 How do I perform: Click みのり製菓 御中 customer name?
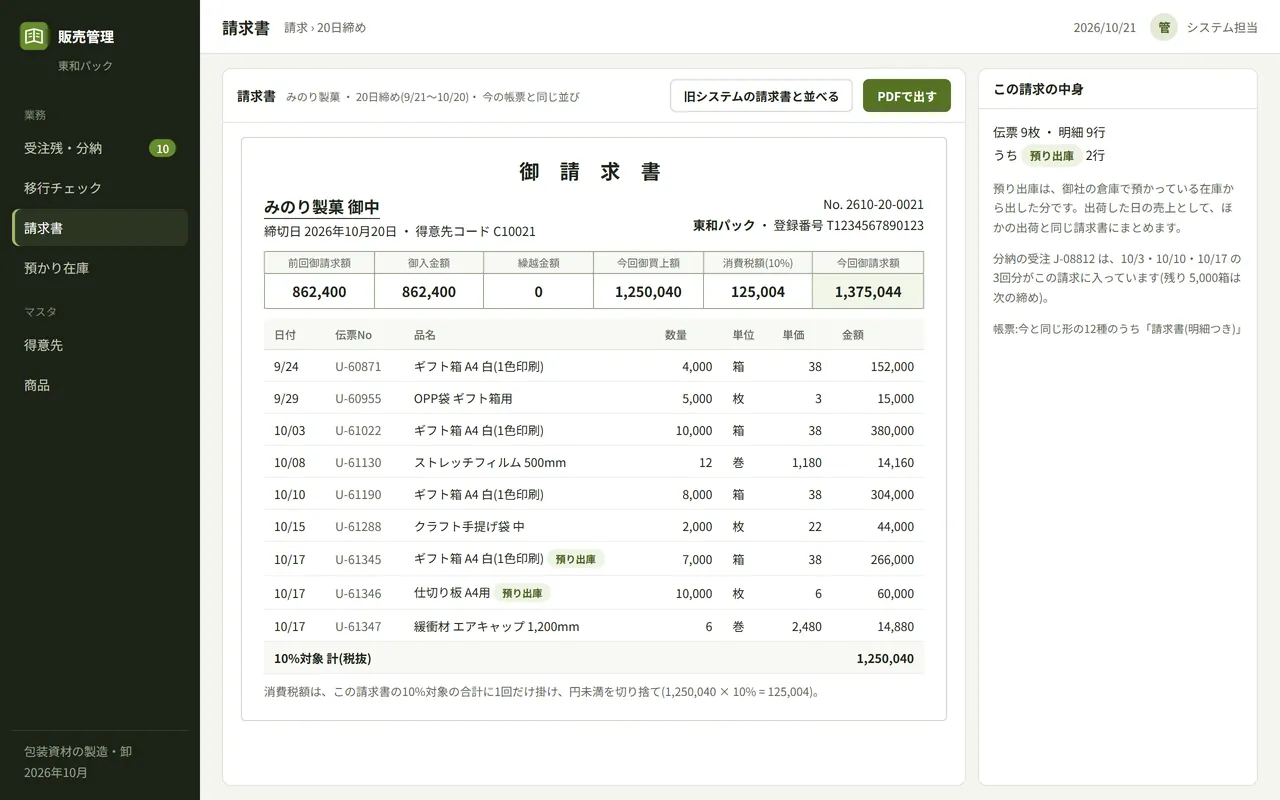(322, 207)
